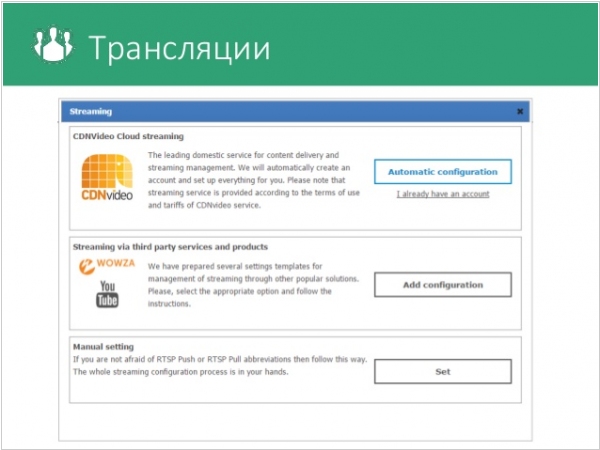Click the 'several settings templates' description paragraph
Image resolution: width=600 pixels, height=450 pixels.
click(x=253, y=285)
